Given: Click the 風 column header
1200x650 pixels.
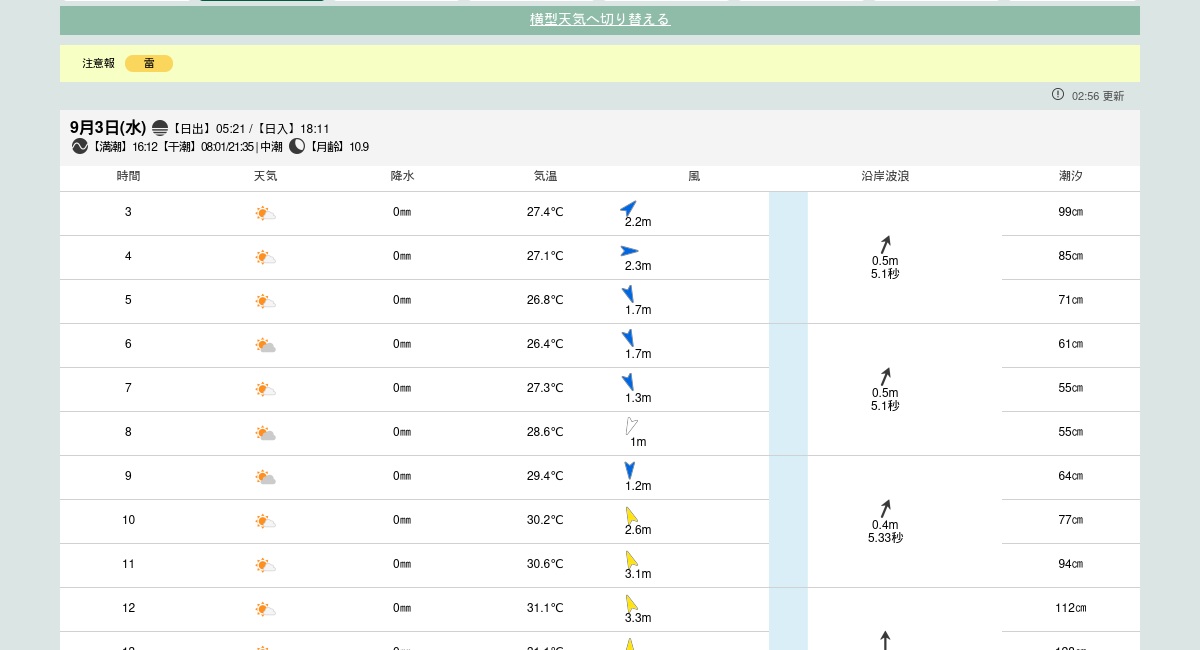Looking at the screenshot, I should (694, 176).
